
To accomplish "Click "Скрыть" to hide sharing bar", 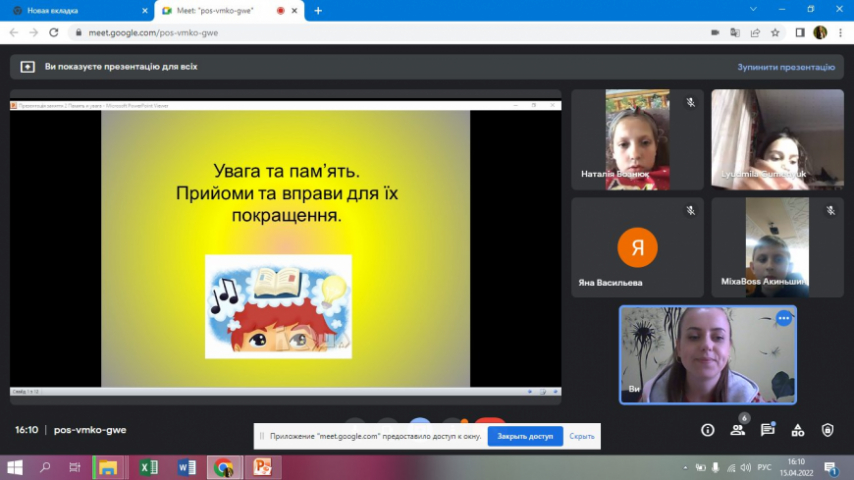I will point(582,436).
